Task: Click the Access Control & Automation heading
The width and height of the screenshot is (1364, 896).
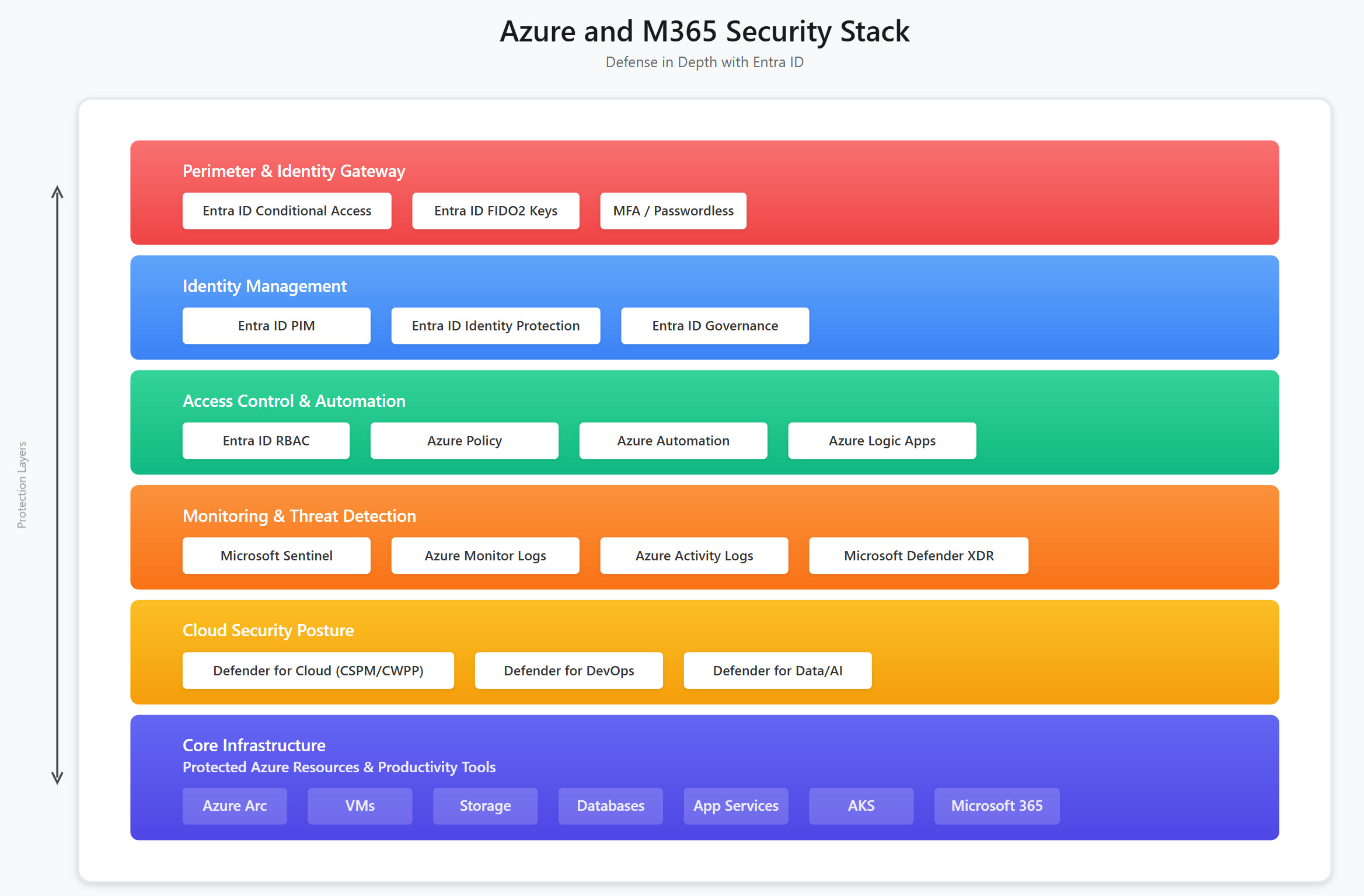Action: click(x=294, y=401)
